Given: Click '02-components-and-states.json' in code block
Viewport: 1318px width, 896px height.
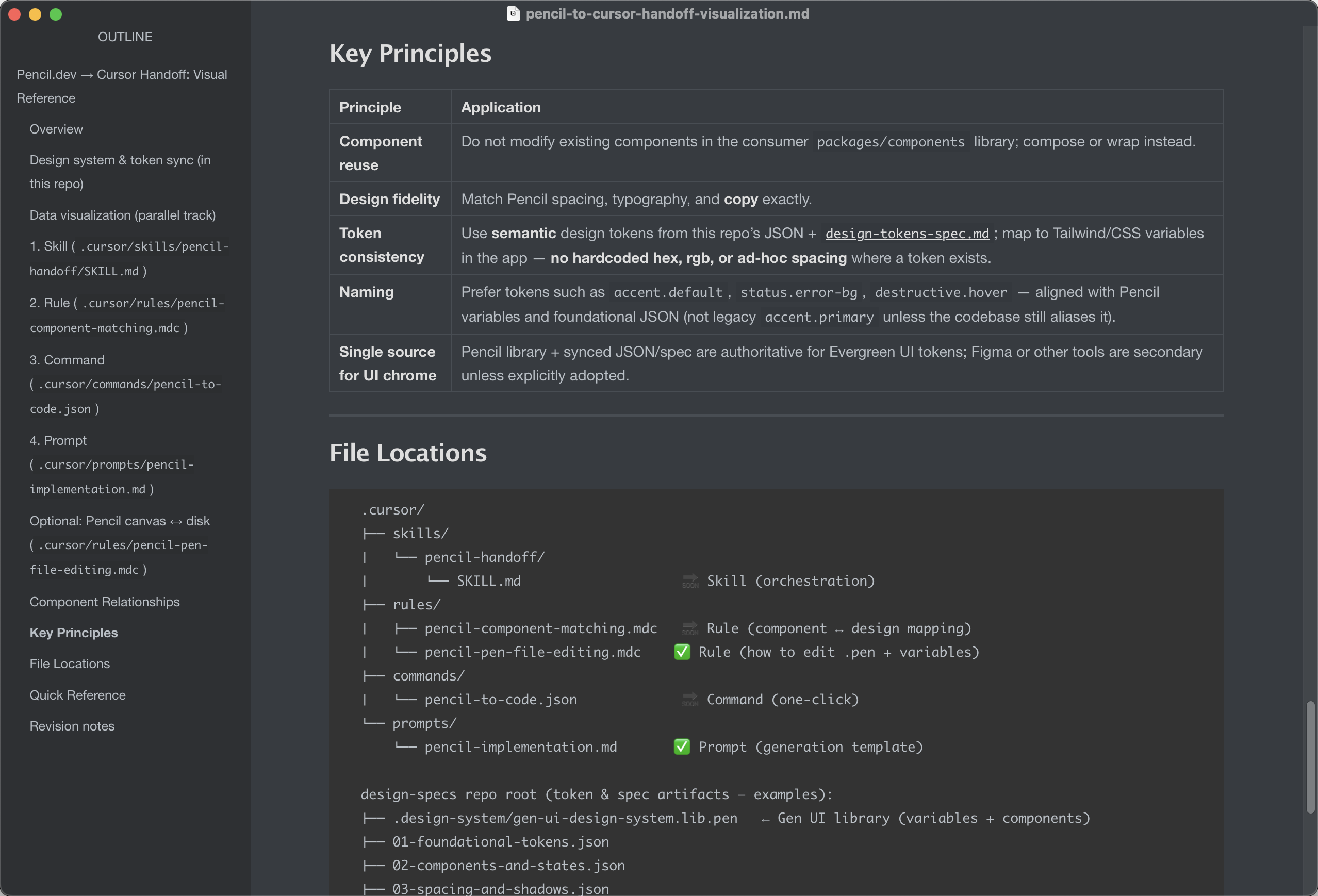Looking at the screenshot, I should (x=509, y=866).
